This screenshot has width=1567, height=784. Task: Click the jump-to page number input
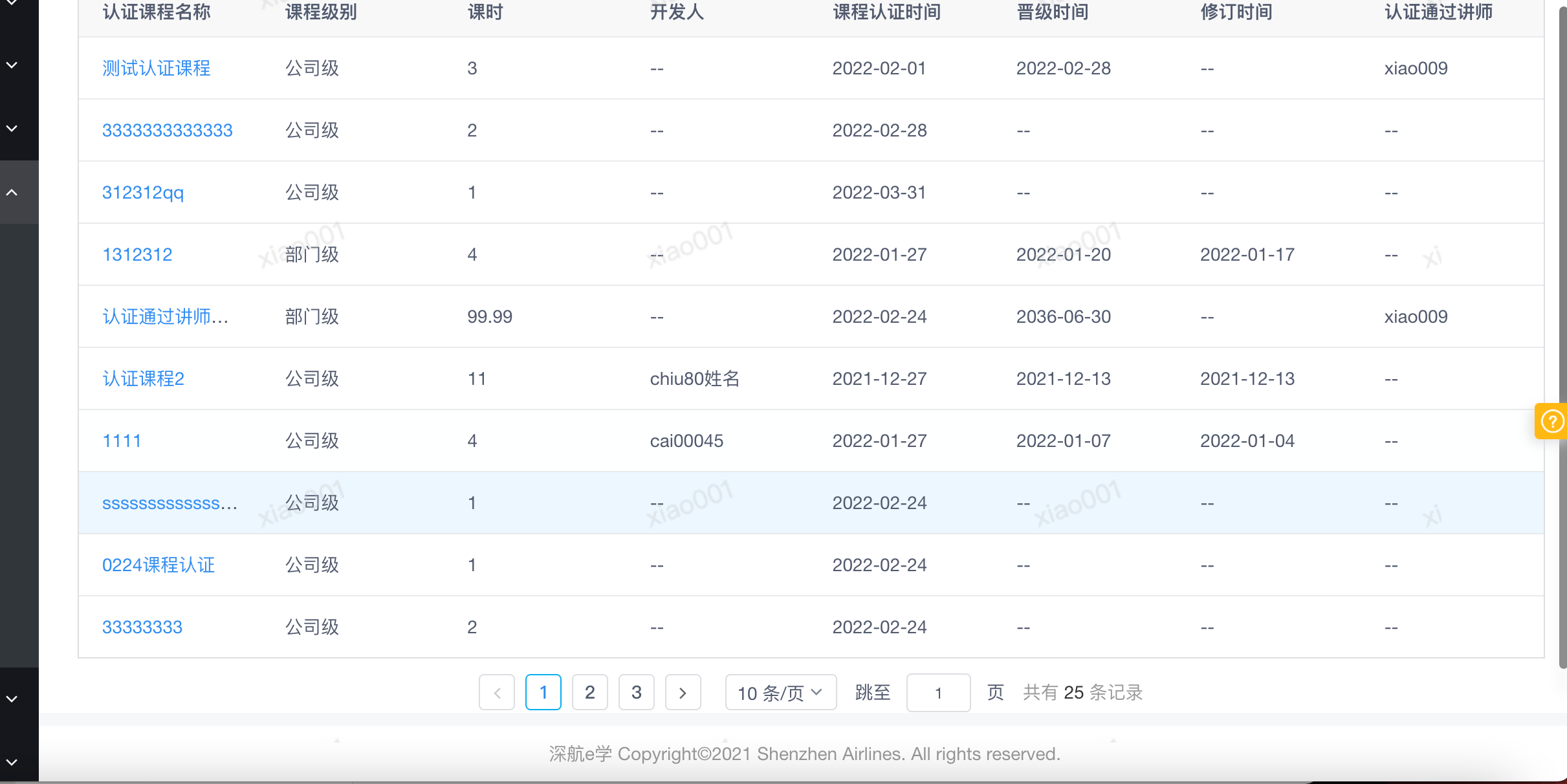938,693
